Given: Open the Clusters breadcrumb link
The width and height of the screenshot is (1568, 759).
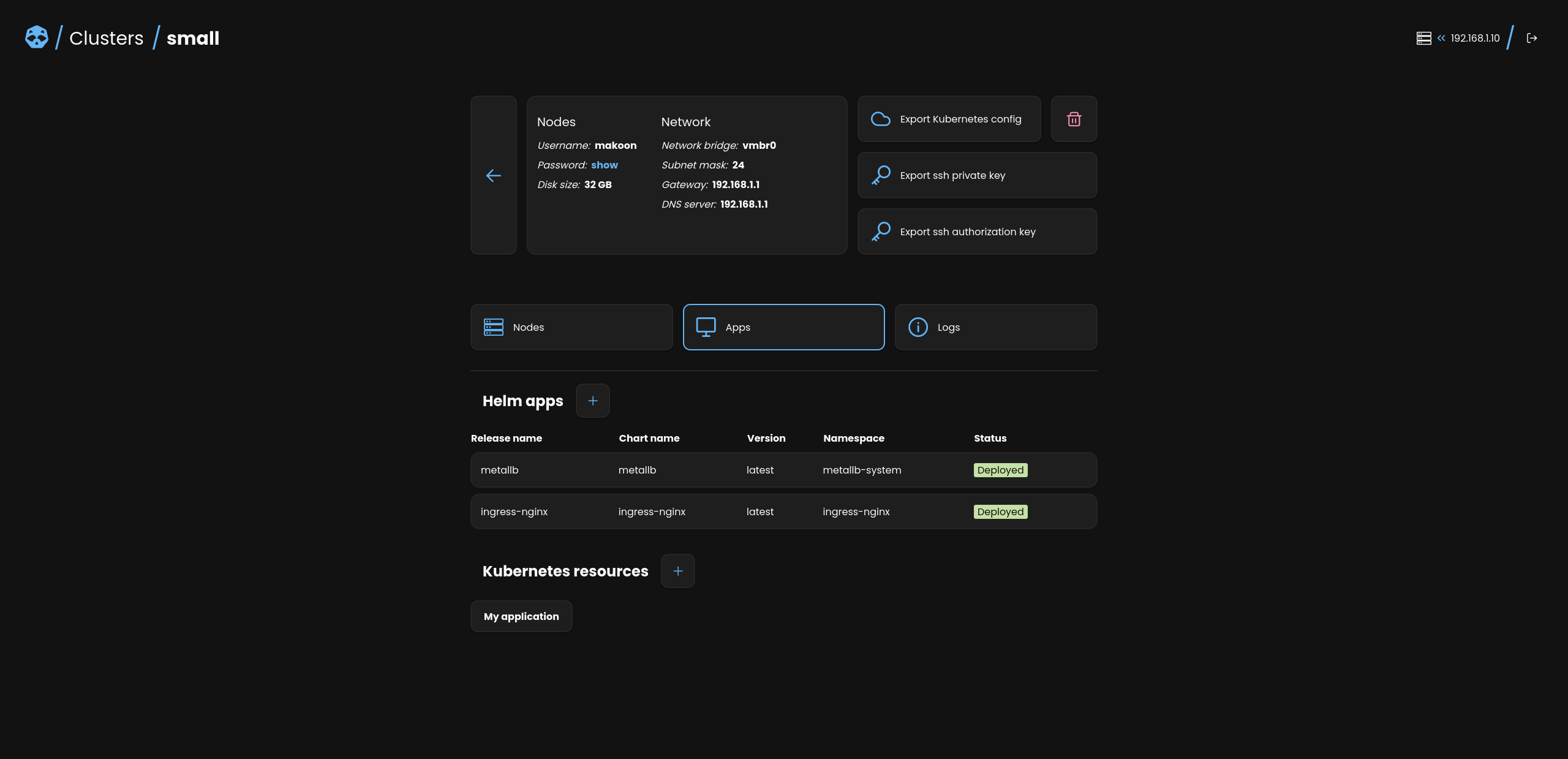Looking at the screenshot, I should [x=107, y=38].
